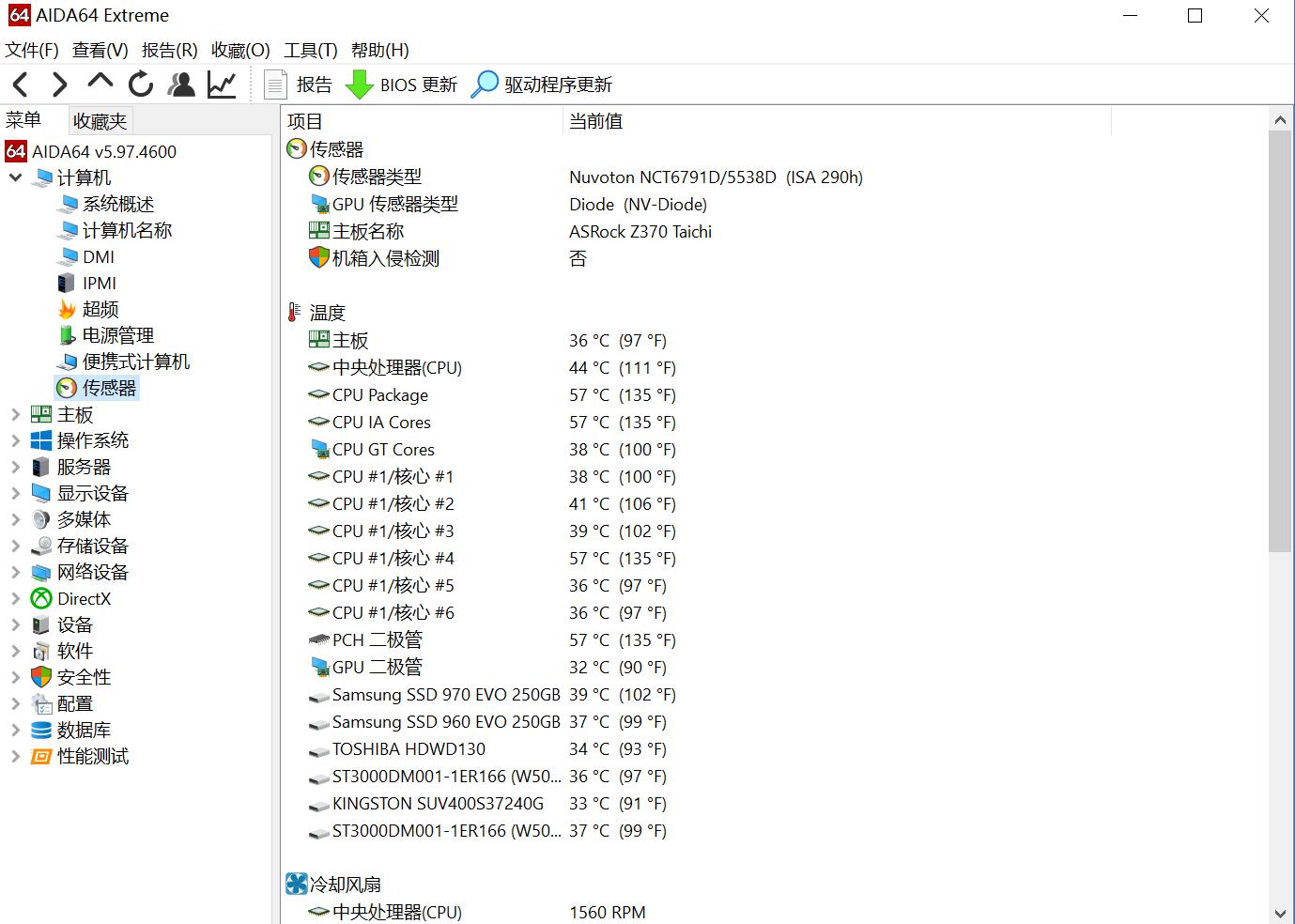Click the 报告 toolbar button label
The width and height of the screenshot is (1295, 924).
point(315,85)
